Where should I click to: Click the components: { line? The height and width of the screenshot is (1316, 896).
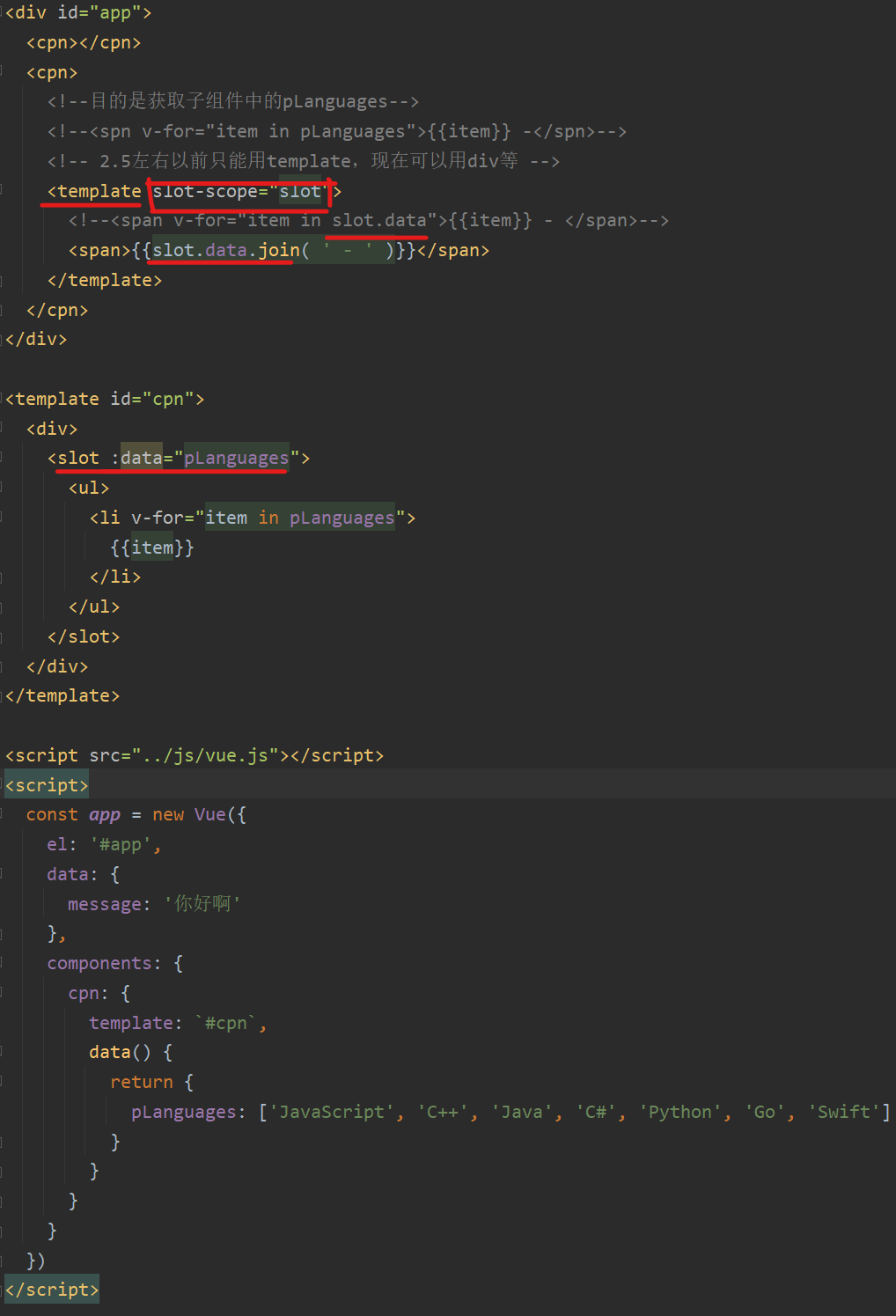[x=115, y=964]
